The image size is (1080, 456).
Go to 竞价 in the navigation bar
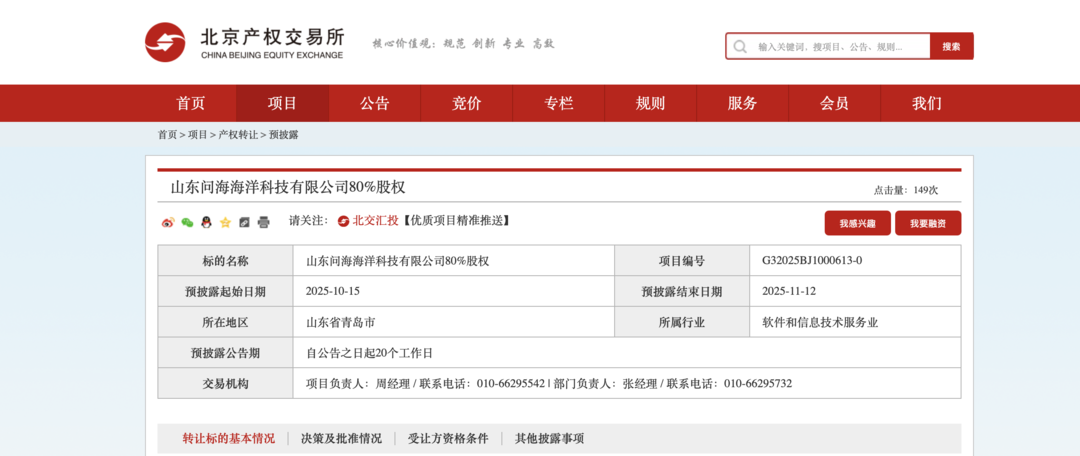point(467,103)
